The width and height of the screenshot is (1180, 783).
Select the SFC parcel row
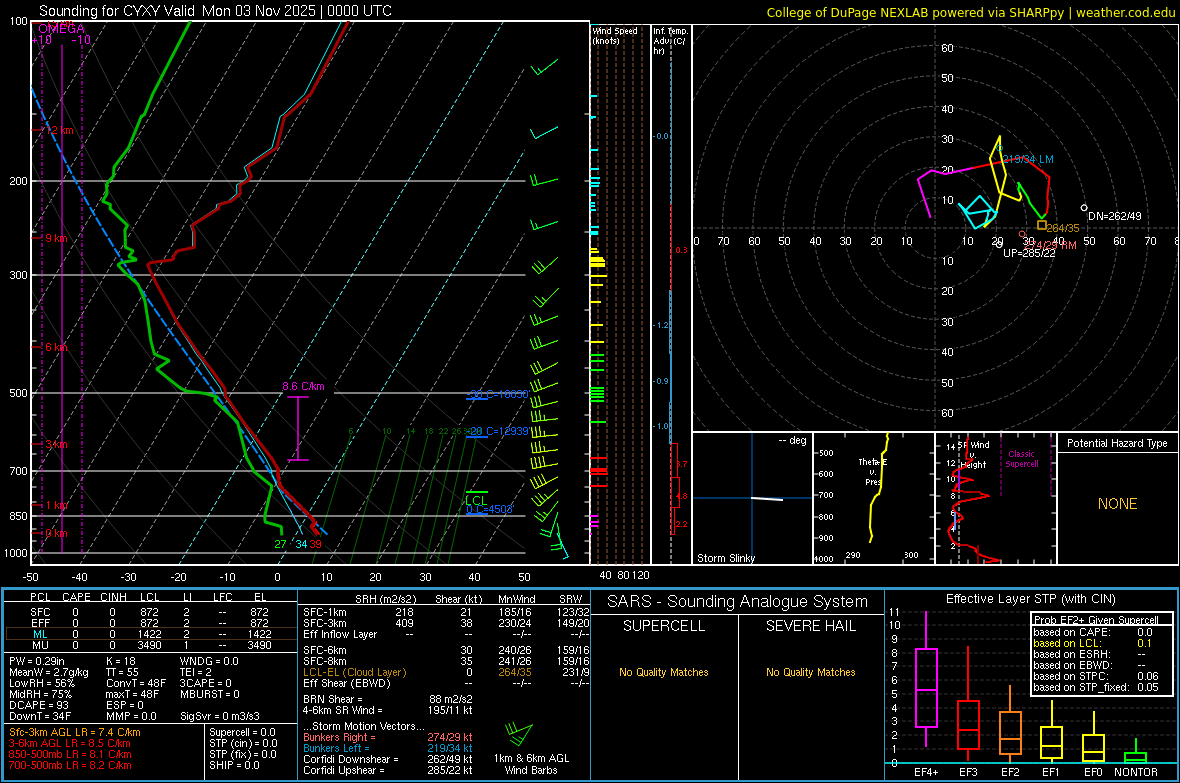click(151, 612)
